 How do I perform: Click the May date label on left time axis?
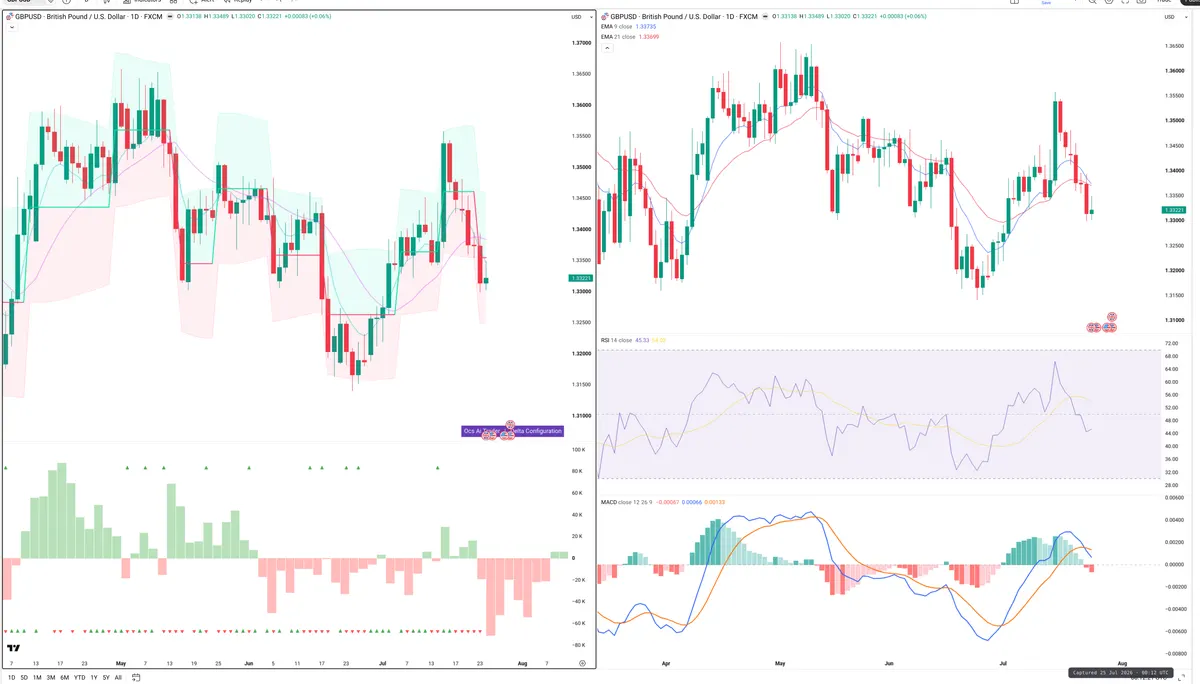(121, 663)
